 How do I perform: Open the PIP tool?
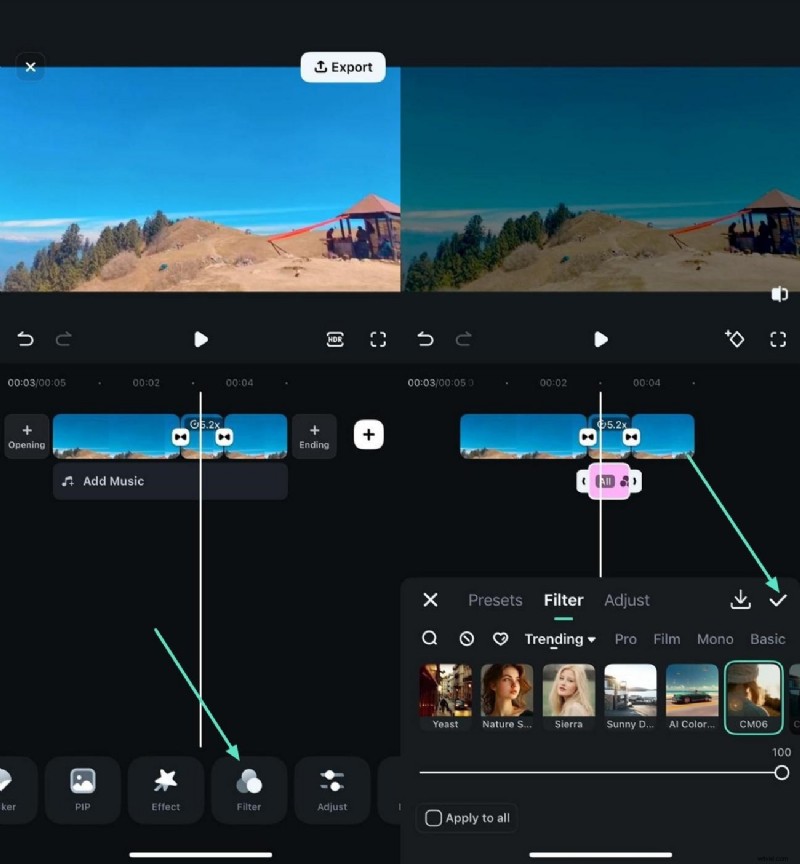(83, 790)
